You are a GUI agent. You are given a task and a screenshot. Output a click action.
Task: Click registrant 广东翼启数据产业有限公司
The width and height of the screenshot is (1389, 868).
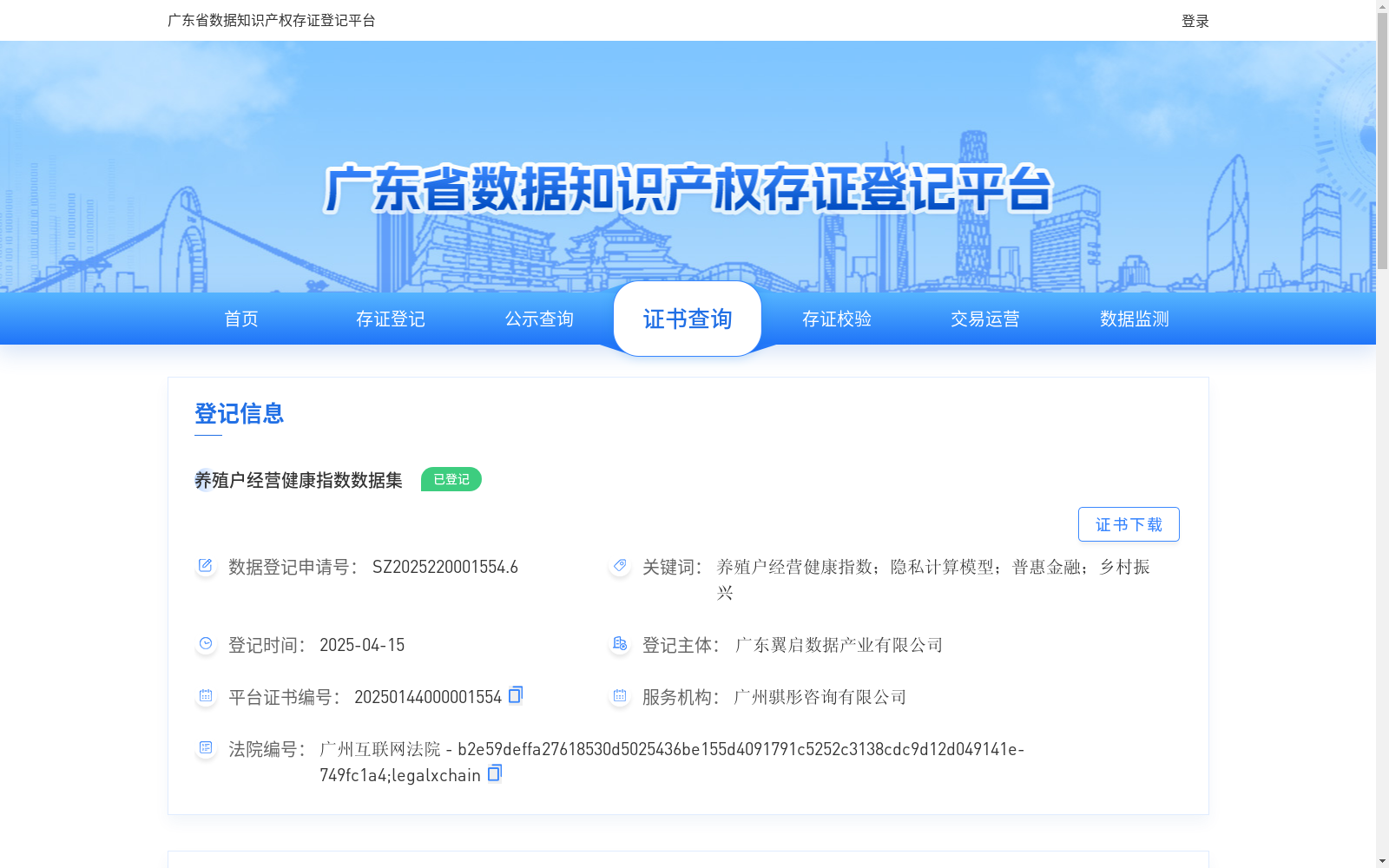pyautogui.click(x=839, y=645)
